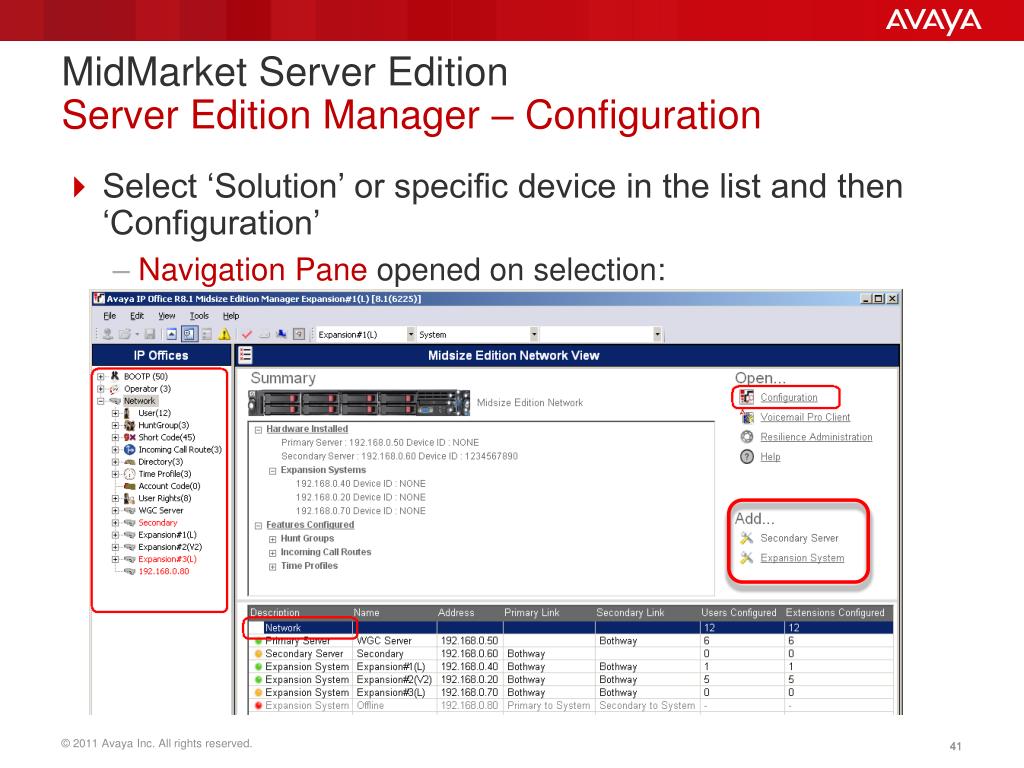1024x768 pixels.
Task: Click the Secondary Server wrench icon
Action: point(747,538)
